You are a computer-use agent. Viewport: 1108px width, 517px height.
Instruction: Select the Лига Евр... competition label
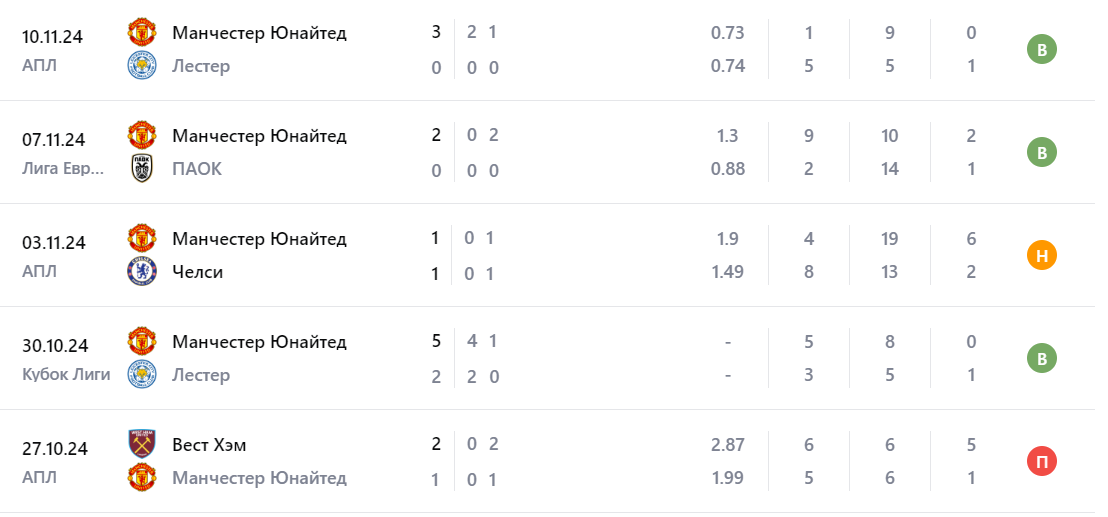coord(63,169)
